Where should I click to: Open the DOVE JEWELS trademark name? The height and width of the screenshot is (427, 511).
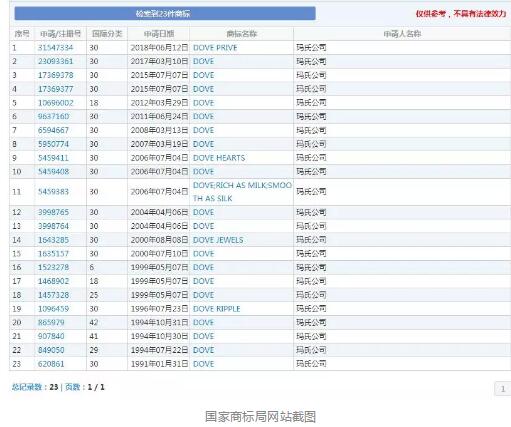(x=218, y=240)
